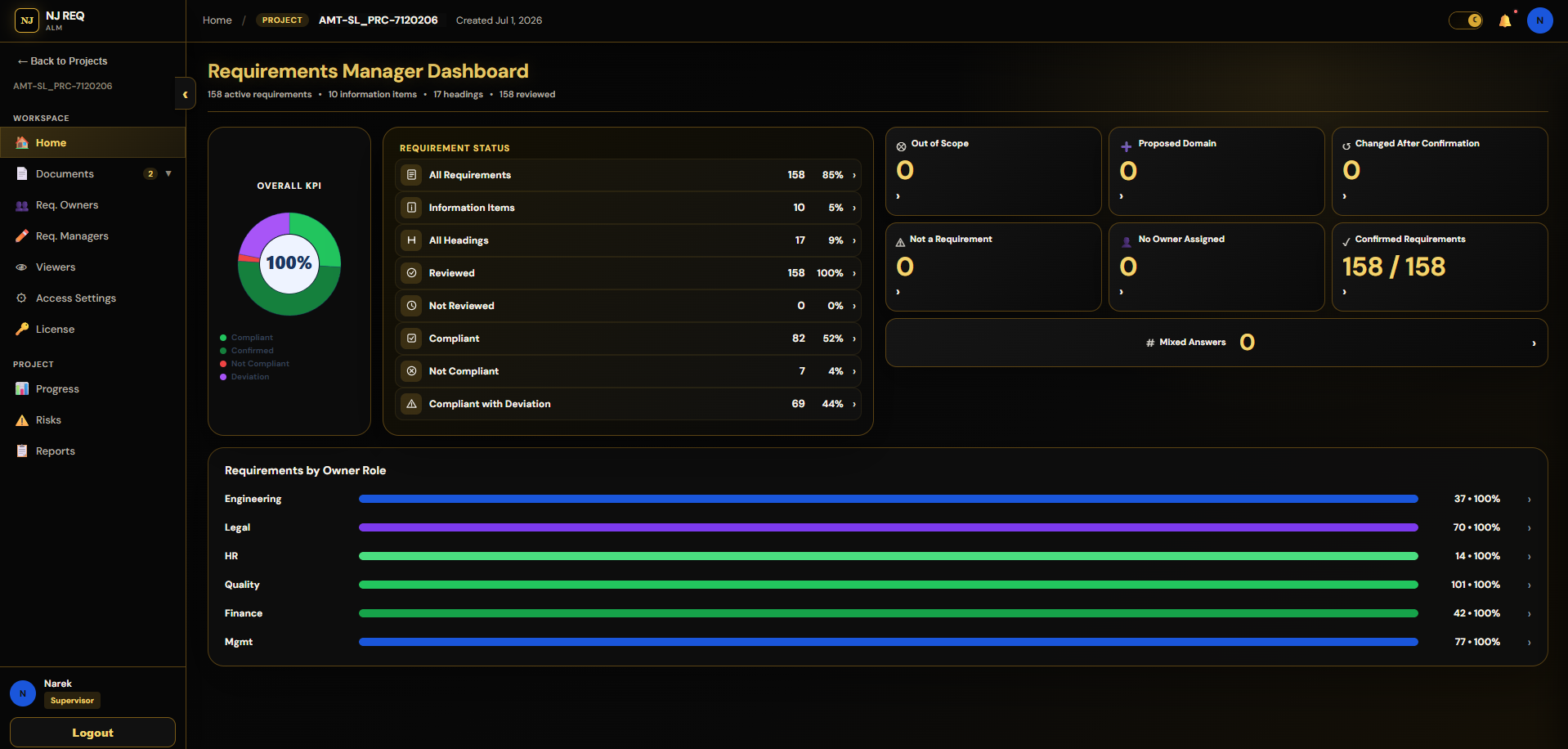Screen dimensions: 1568x749
Task: Expand the HR role row chevron
Action: click(x=1529, y=557)
